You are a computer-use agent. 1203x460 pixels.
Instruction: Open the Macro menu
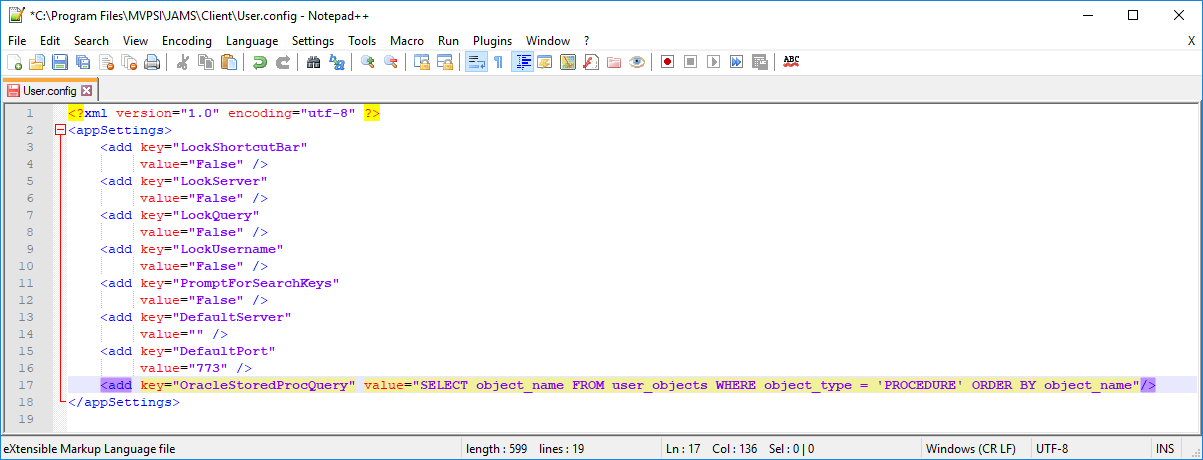coord(407,41)
